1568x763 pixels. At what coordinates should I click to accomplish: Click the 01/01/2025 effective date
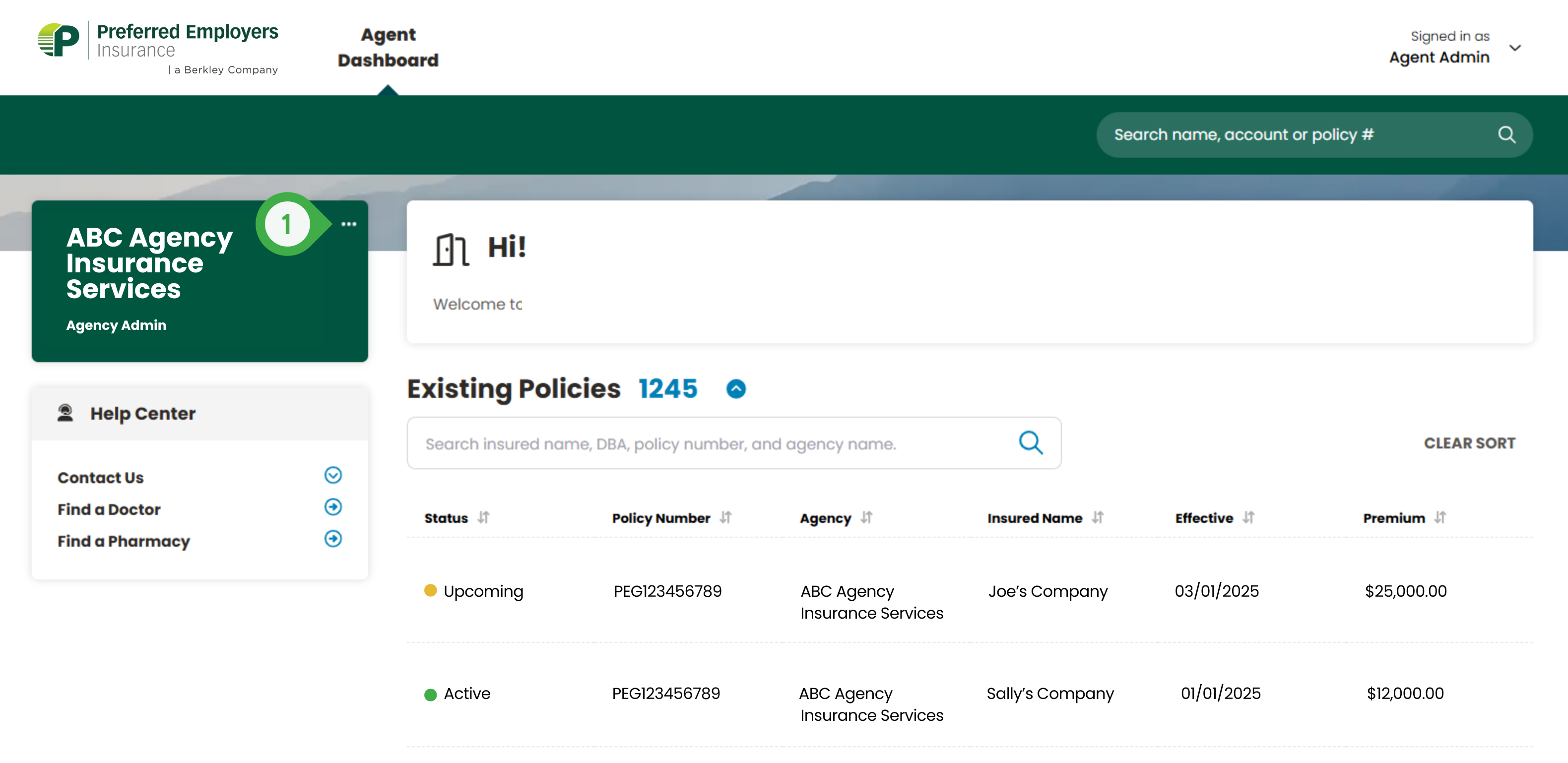(x=1221, y=694)
